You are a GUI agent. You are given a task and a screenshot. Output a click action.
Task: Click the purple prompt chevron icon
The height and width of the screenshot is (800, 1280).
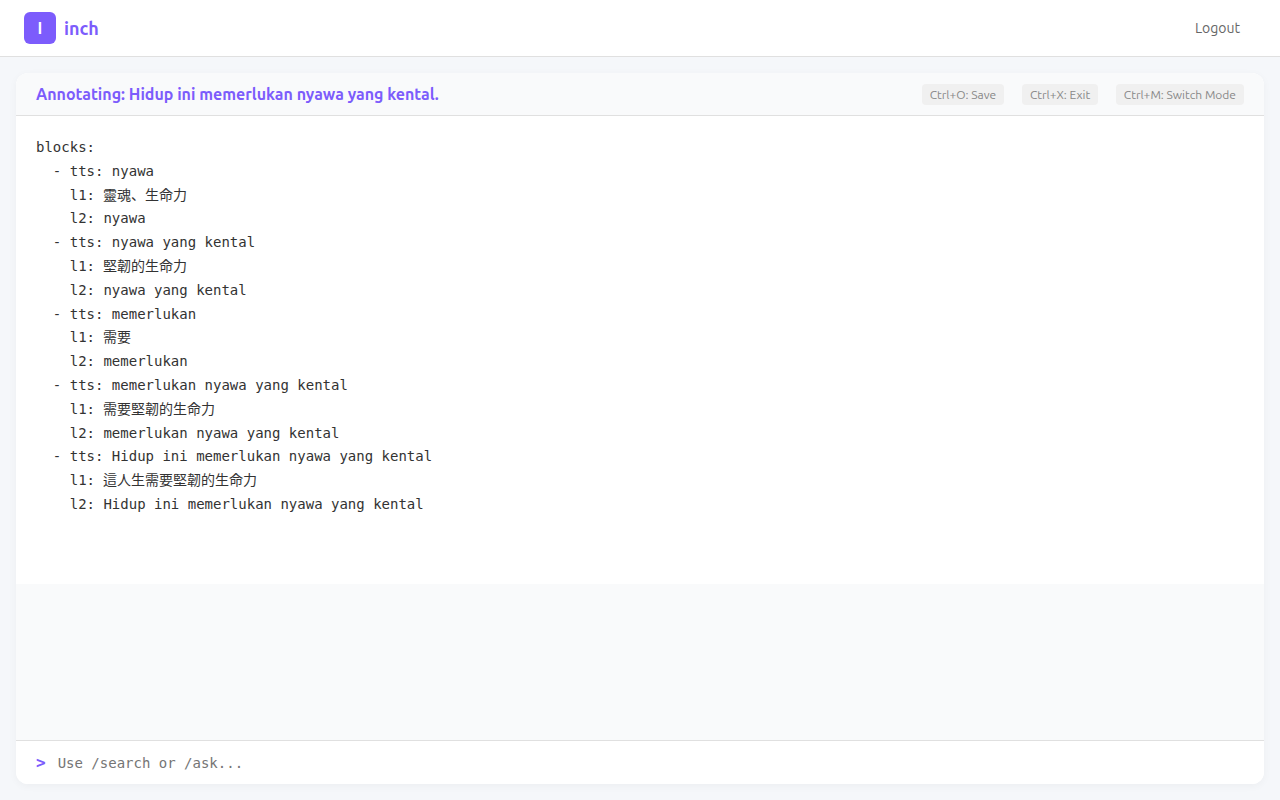coord(41,763)
